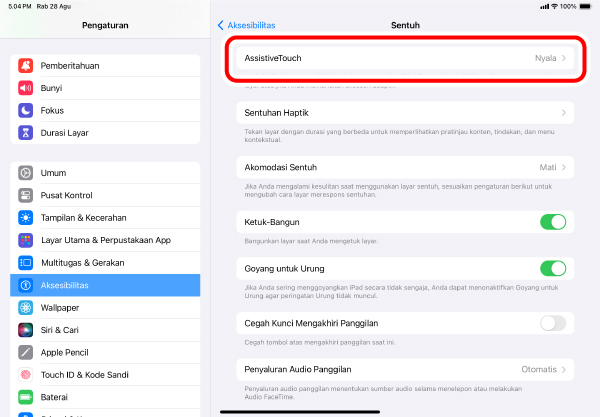
Task: Toggle the Ketuk-Bangun switch off
Action: point(553,222)
